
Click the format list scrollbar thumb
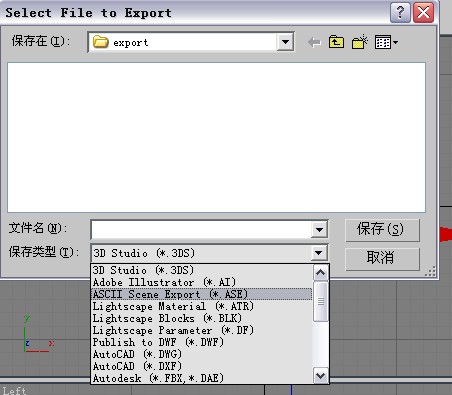[321, 302]
